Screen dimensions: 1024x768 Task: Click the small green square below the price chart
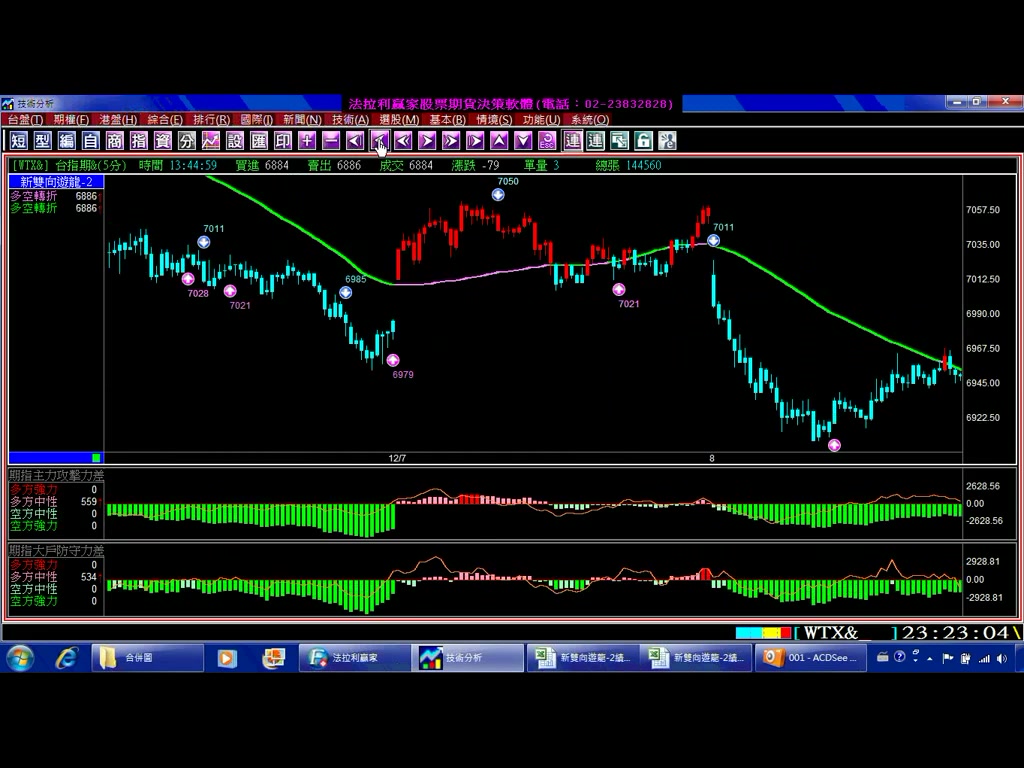point(96,458)
